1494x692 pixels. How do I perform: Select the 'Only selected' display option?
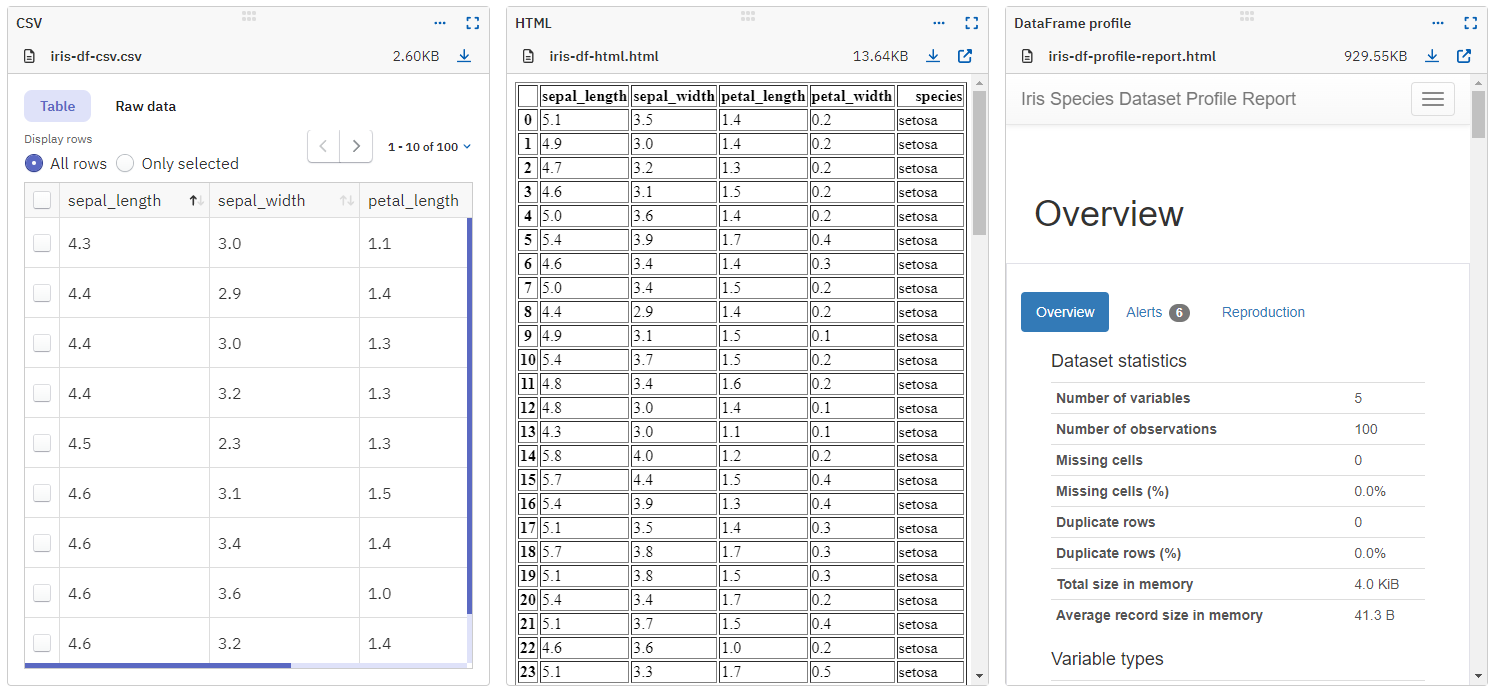click(124, 163)
